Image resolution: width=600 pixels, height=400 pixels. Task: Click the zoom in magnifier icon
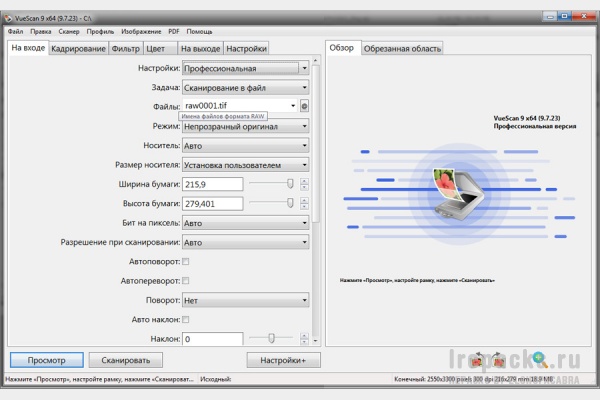click(x=540, y=359)
